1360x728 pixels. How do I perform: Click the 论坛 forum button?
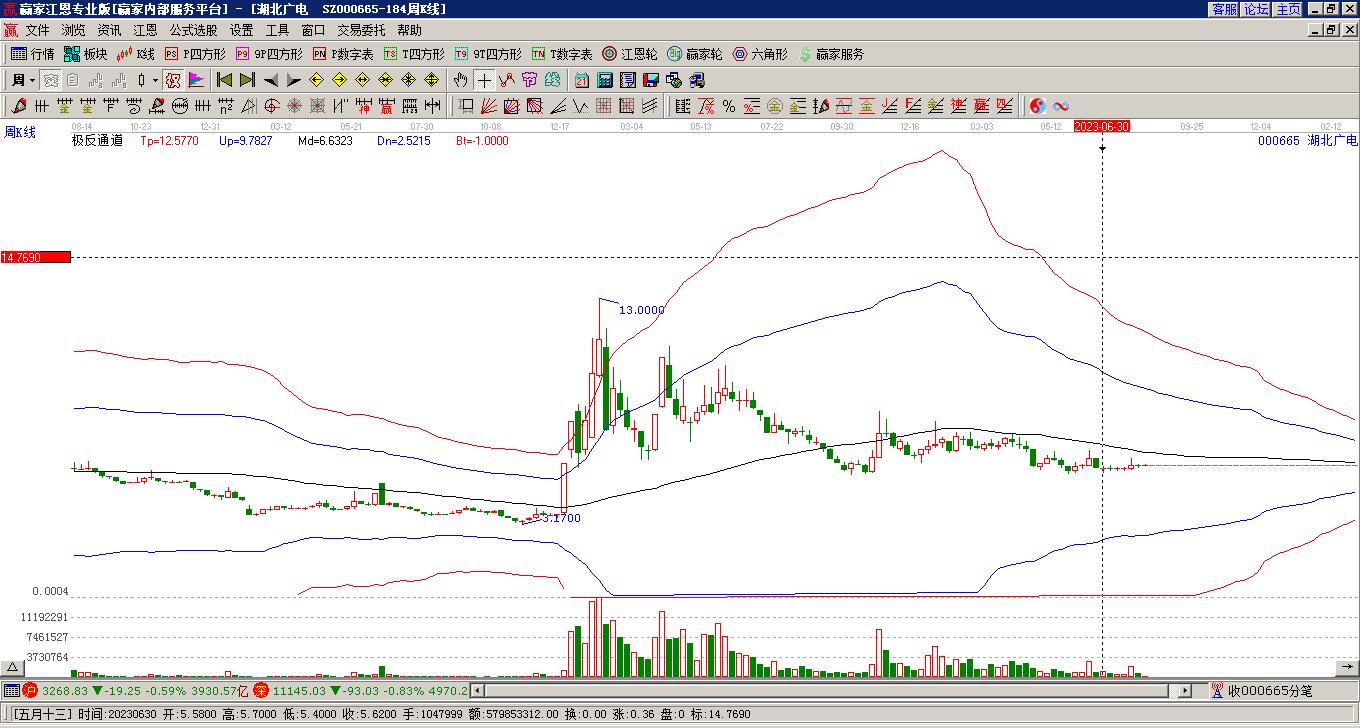click(1256, 9)
